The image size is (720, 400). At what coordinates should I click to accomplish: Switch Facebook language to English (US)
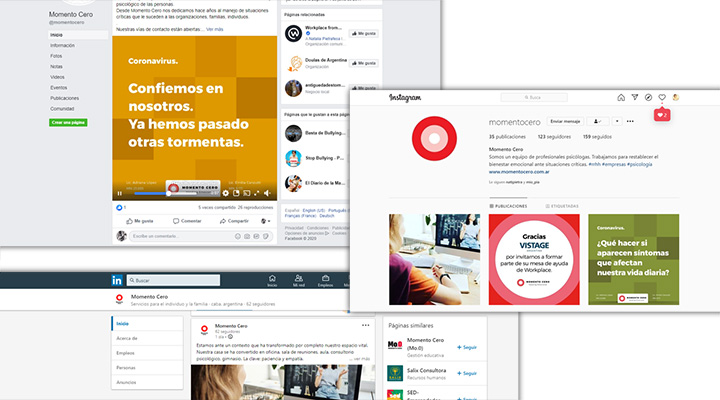pos(313,210)
